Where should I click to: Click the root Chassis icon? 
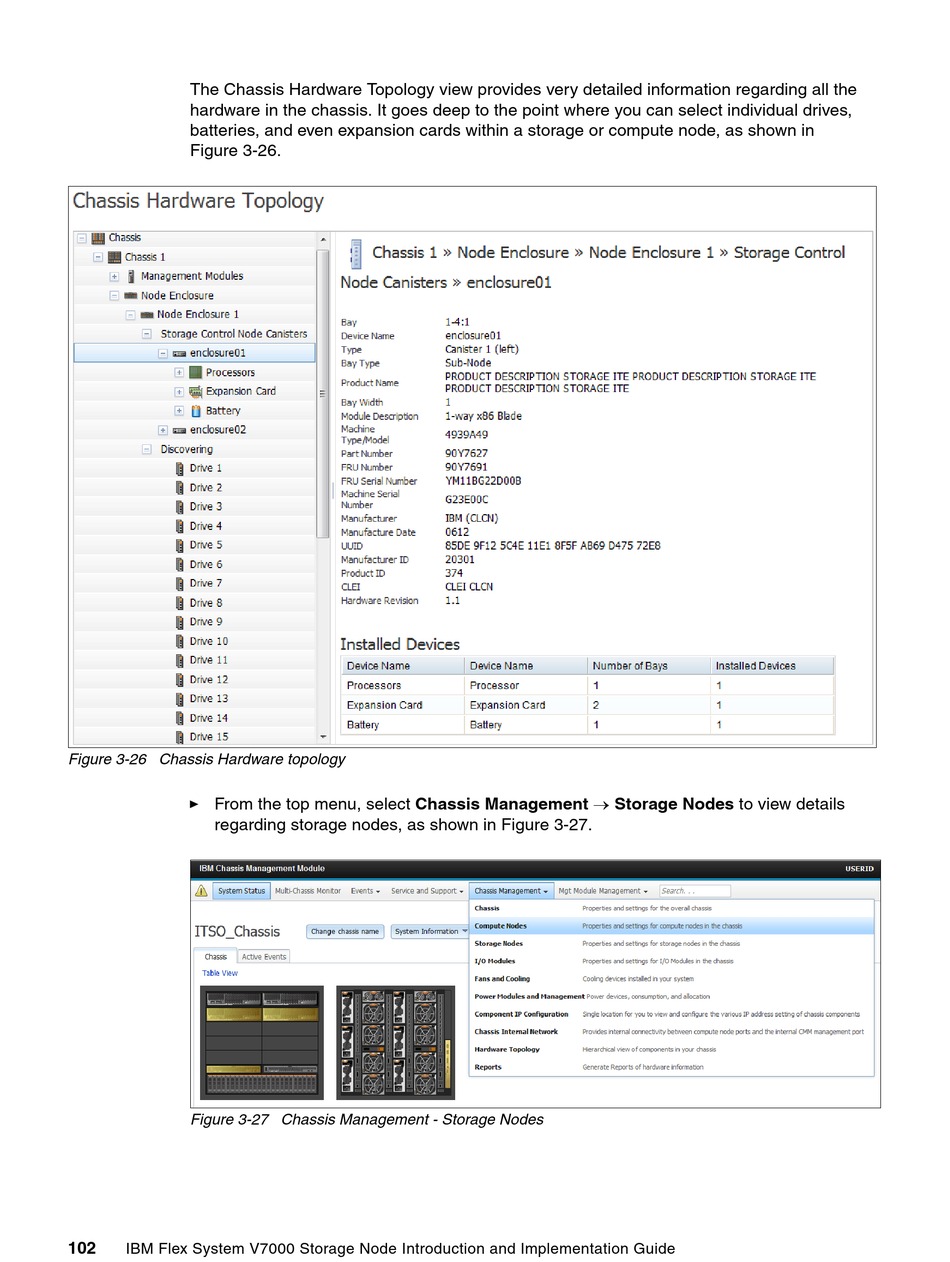(98, 238)
